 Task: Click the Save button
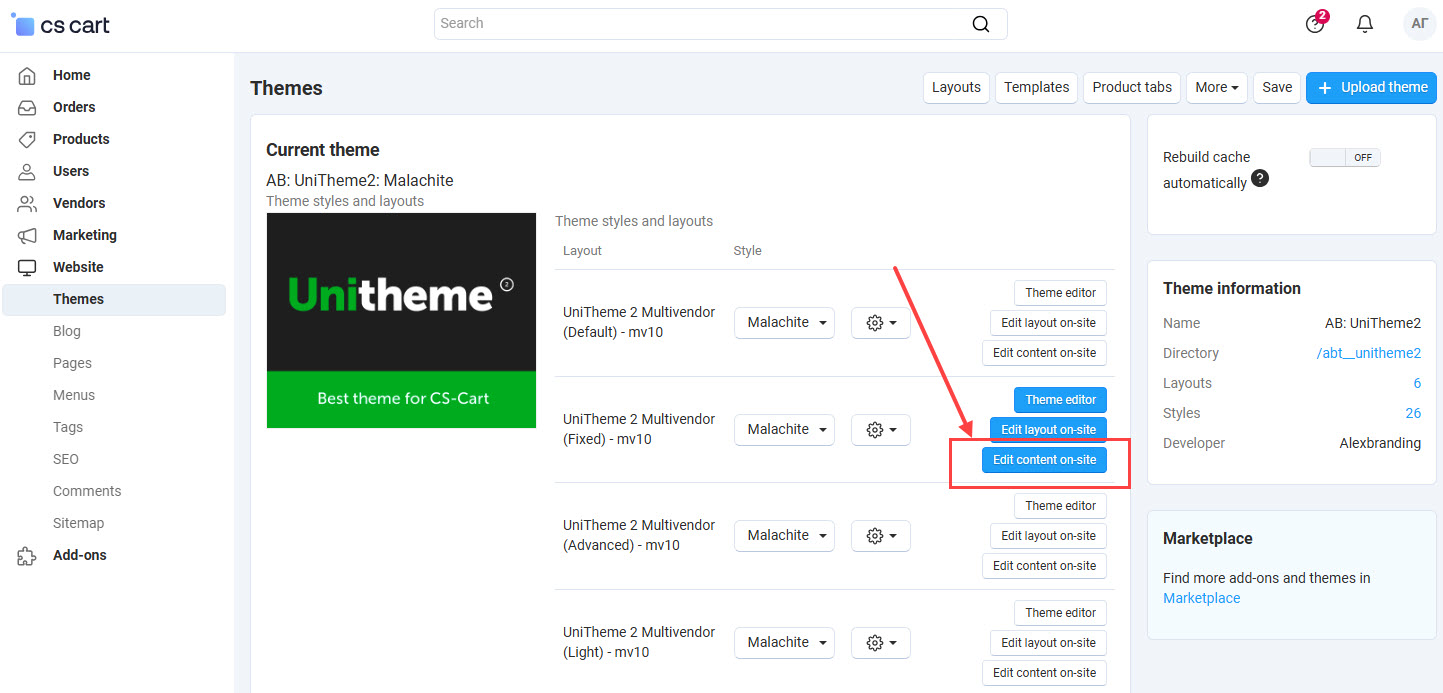tap(1277, 87)
